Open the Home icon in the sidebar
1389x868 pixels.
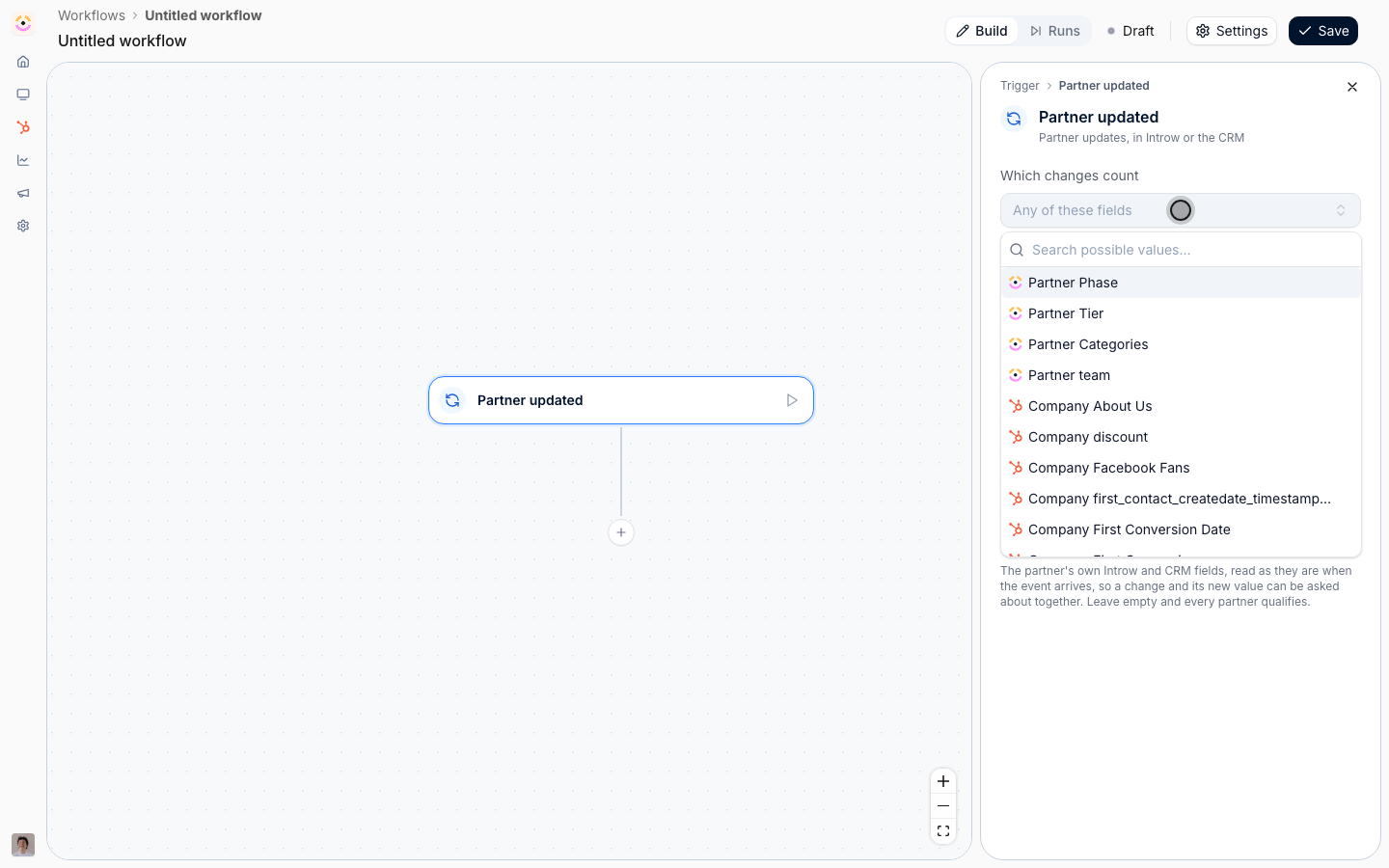23,62
